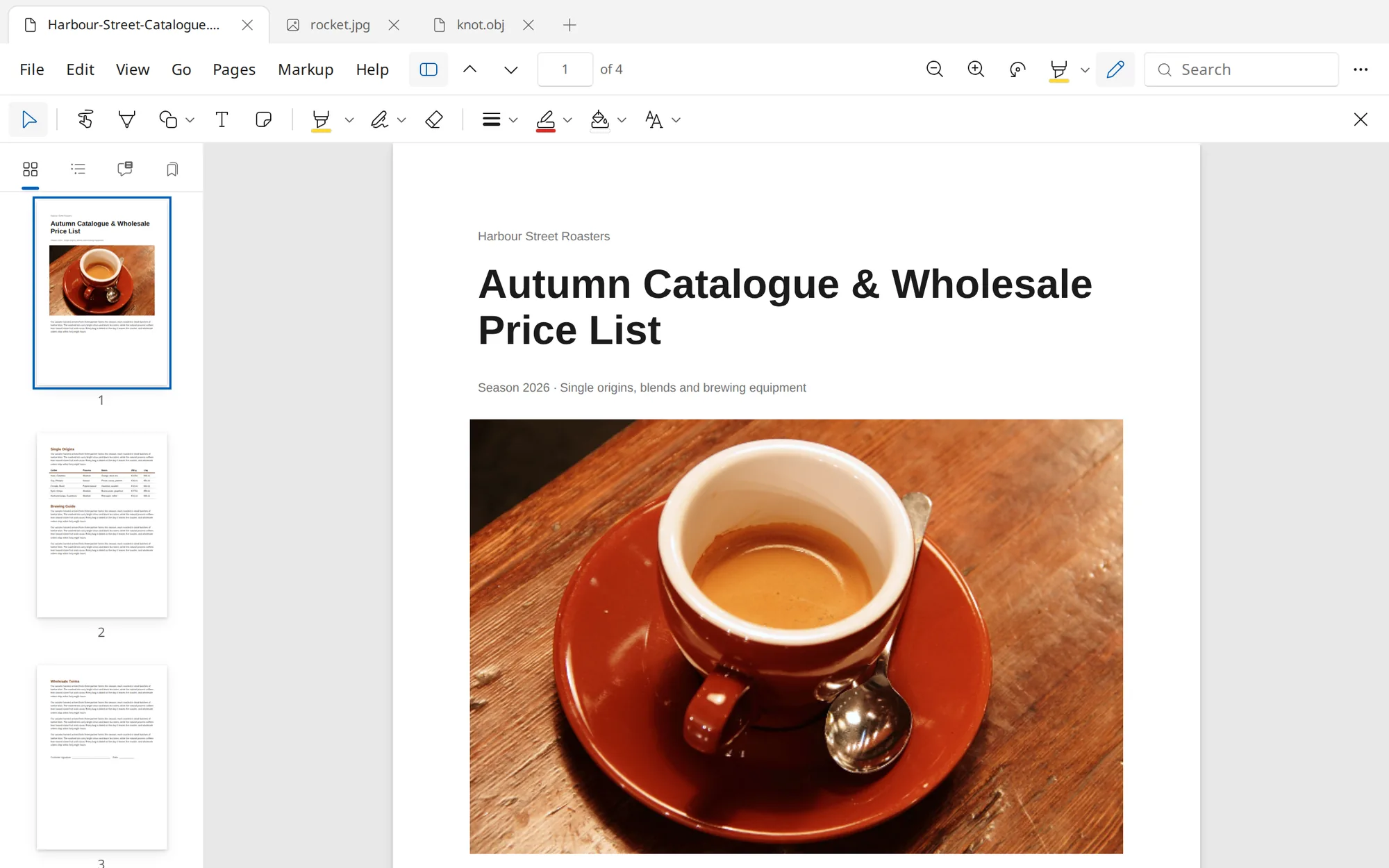Image resolution: width=1389 pixels, height=868 pixels.
Task: Open the top bar highlighter dropdown
Action: (x=1085, y=70)
